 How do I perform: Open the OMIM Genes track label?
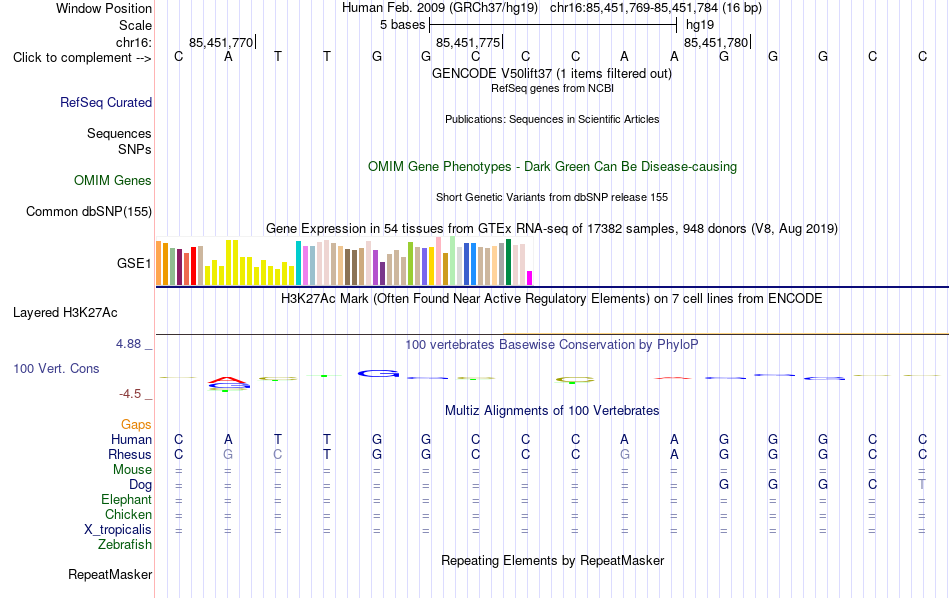pos(113,181)
